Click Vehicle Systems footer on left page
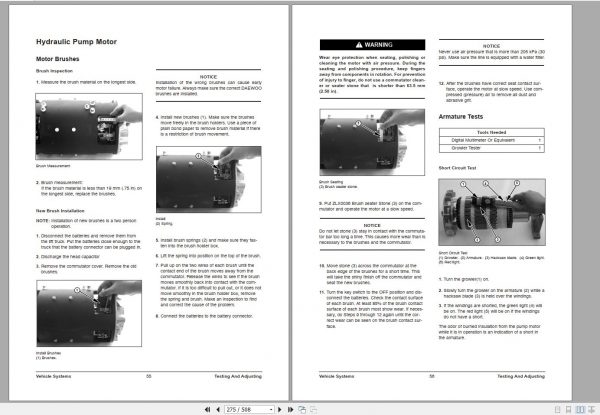The height and width of the screenshot is (415, 600). click(x=54, y=376)
